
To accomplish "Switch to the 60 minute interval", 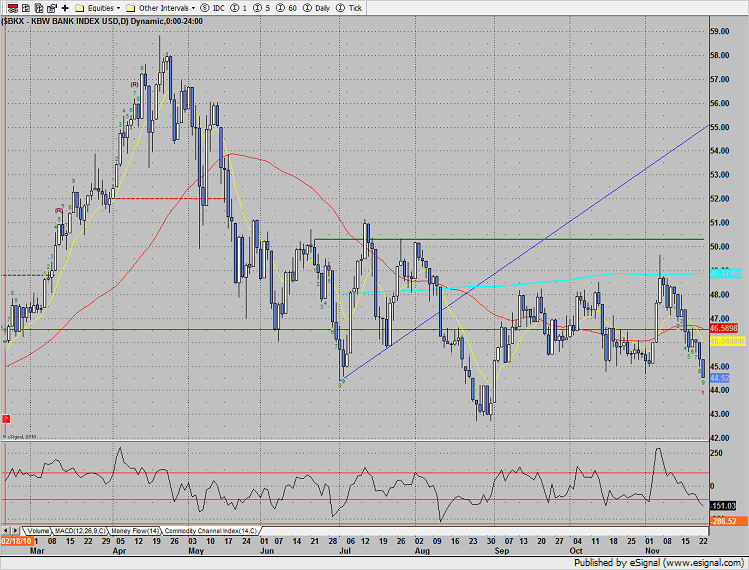I will tap(292, 8).
